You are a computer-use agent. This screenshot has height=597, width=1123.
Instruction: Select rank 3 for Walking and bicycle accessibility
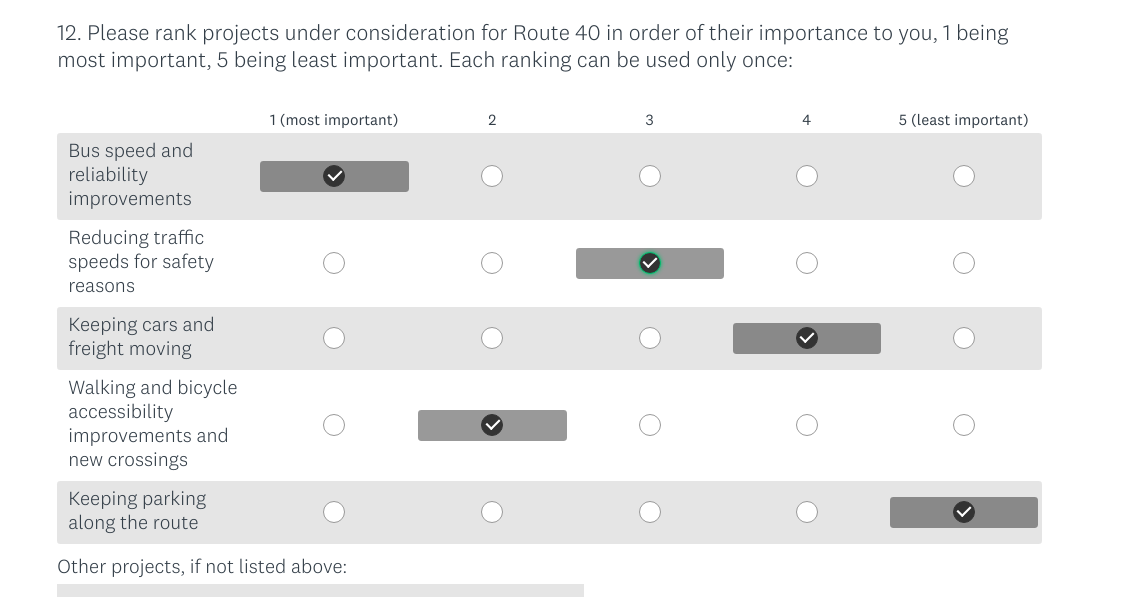pos(649,425)
